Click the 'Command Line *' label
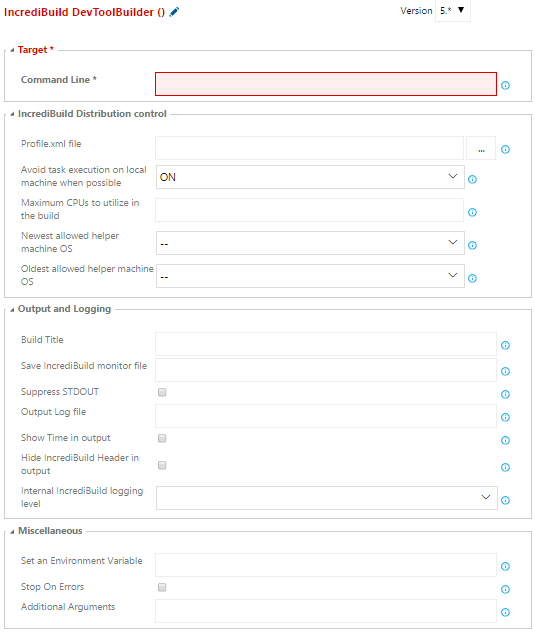Image resolution: width=535 pixels, height=634 pixels. point(59,80)
